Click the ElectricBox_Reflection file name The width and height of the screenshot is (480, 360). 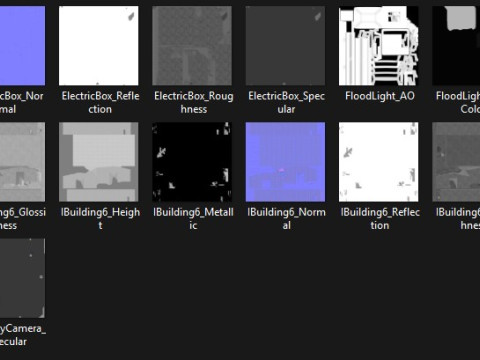[100, 102]
